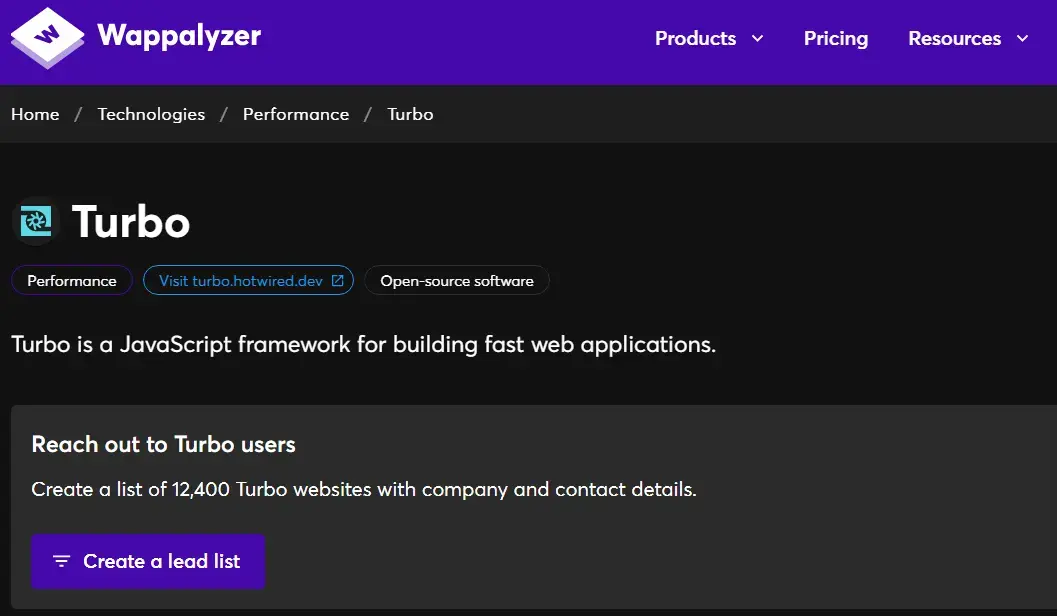Navigate to Home breadcrumb

pos(35,114)
